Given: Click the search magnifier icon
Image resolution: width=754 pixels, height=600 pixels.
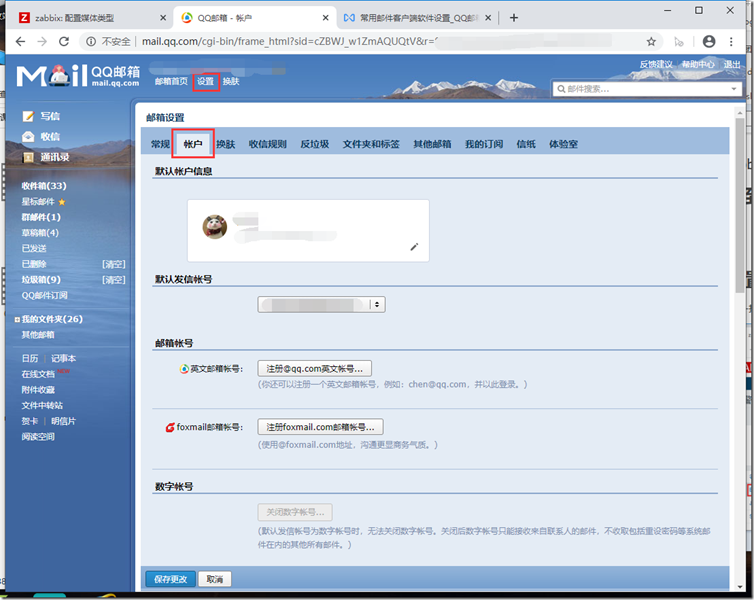Looking at the screenshot, I should coord(561,89).
